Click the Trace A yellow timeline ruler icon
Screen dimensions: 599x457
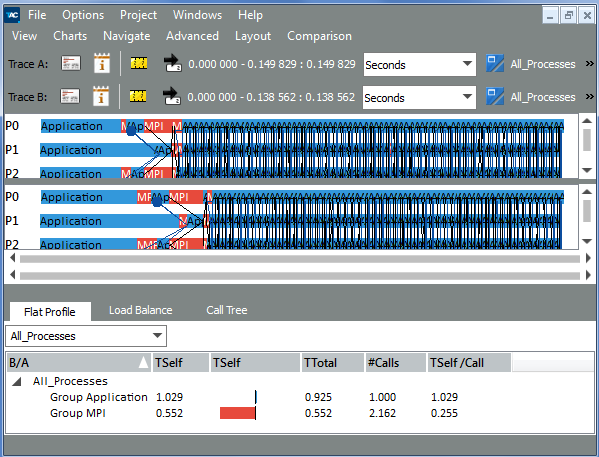[139, 63]
